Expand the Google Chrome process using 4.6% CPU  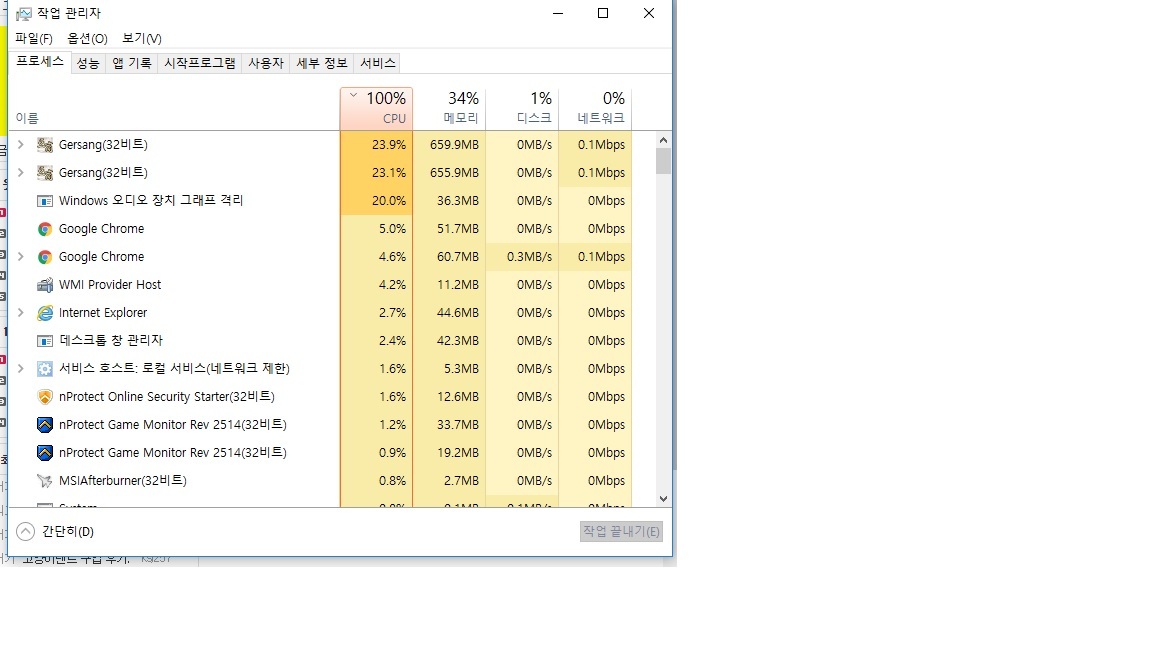pyautogui.click(x=21, y=256)
